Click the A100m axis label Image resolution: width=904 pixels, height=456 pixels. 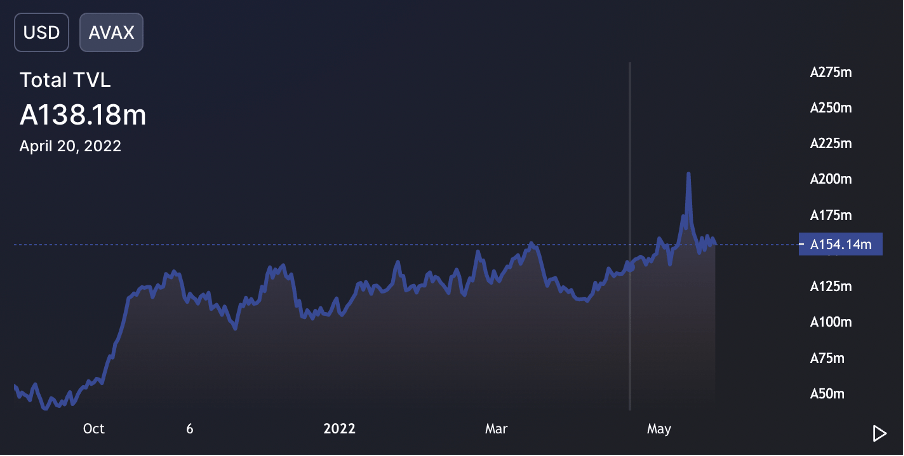[831, 322]
